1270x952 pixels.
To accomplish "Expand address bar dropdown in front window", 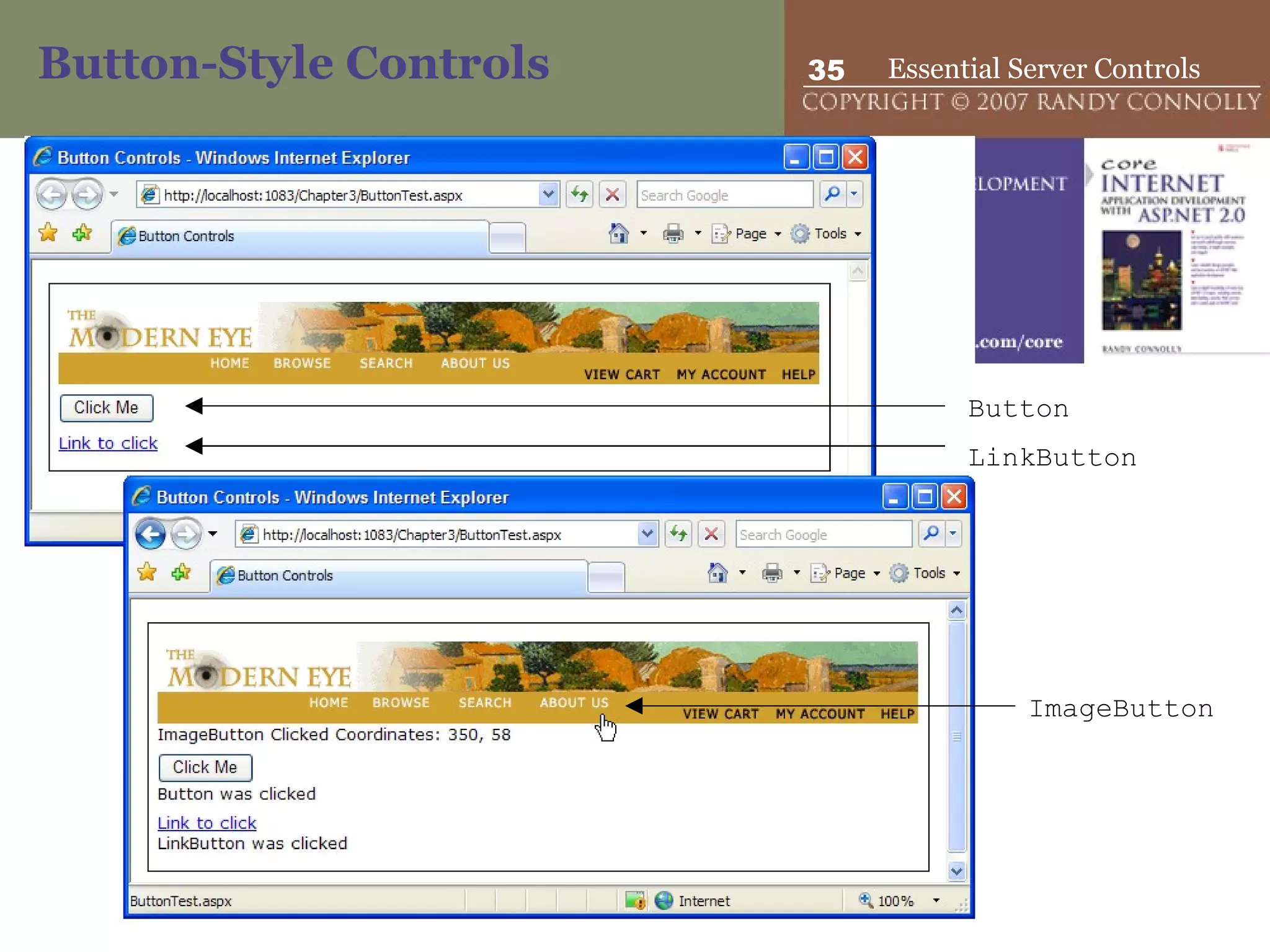I will tap(647, 534).
